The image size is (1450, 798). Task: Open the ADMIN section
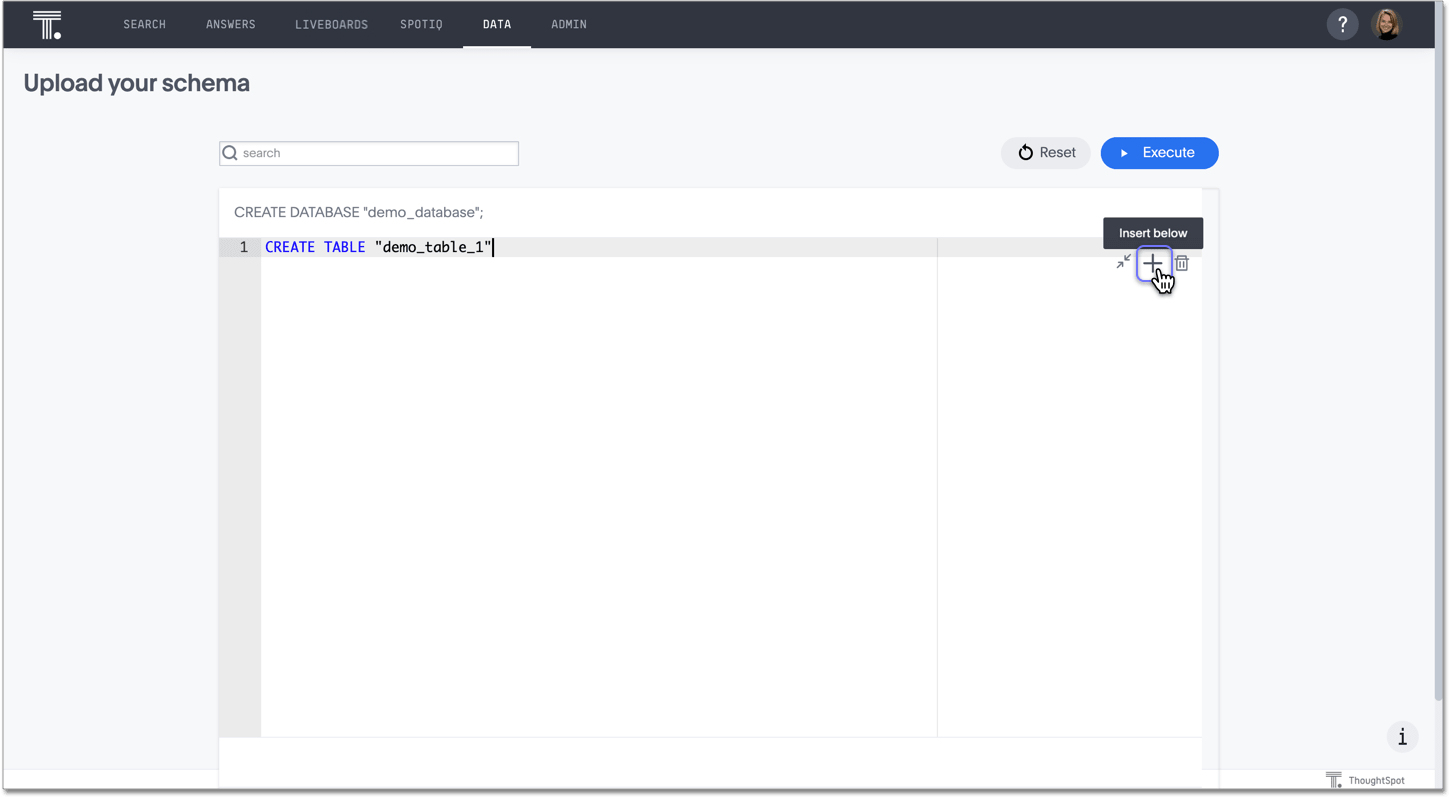point(568,24)
